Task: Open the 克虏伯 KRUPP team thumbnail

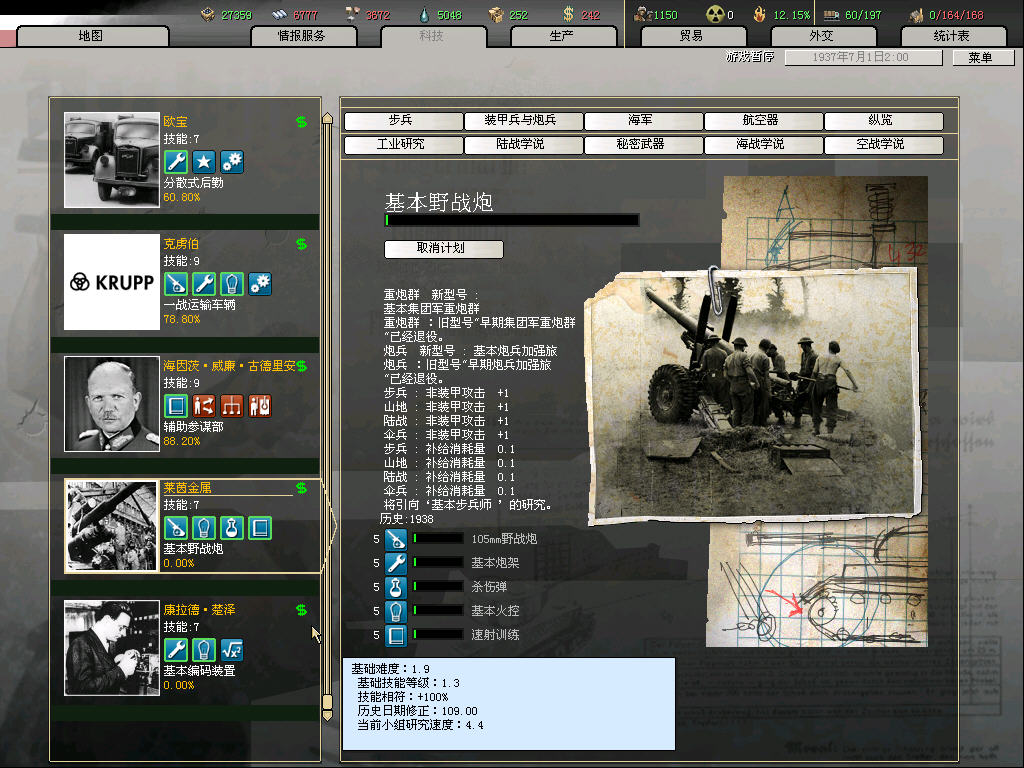Action: click(x=111, y=282)
